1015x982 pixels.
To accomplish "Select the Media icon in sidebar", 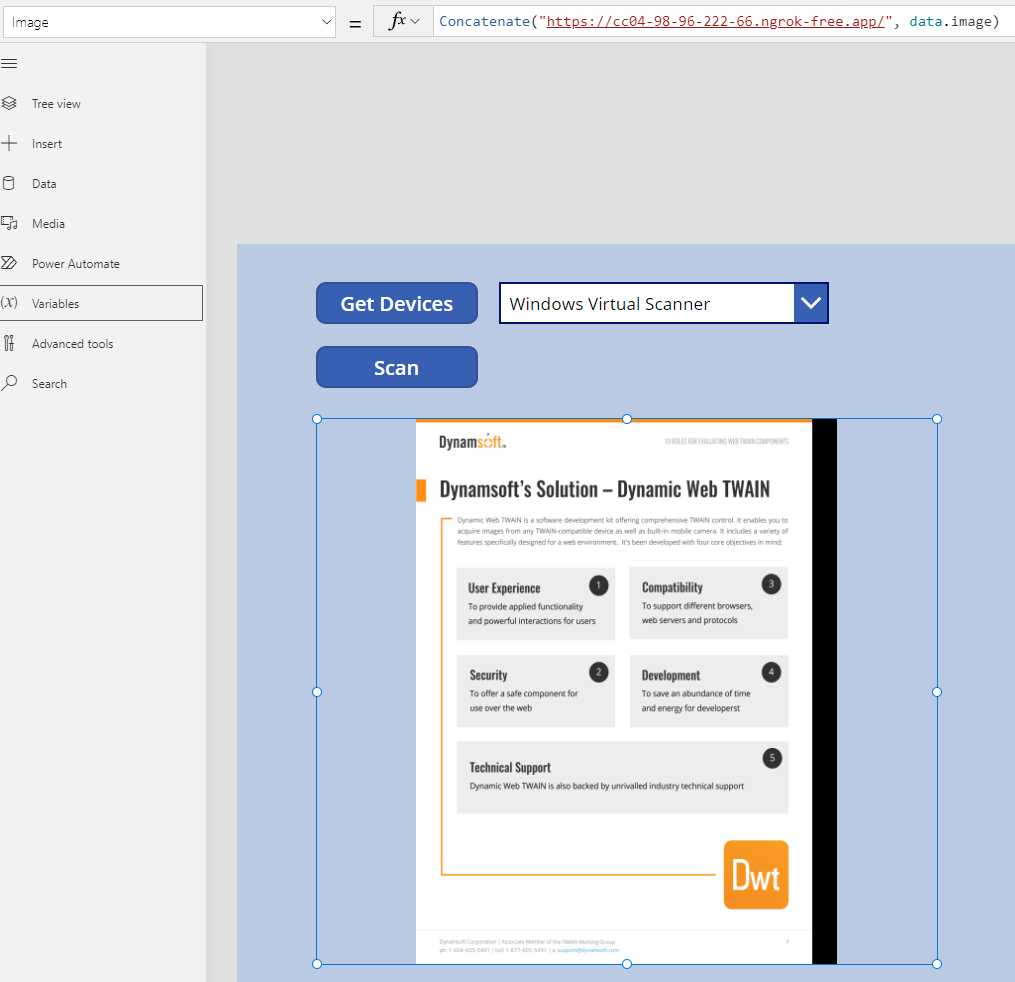I will 9,223.
